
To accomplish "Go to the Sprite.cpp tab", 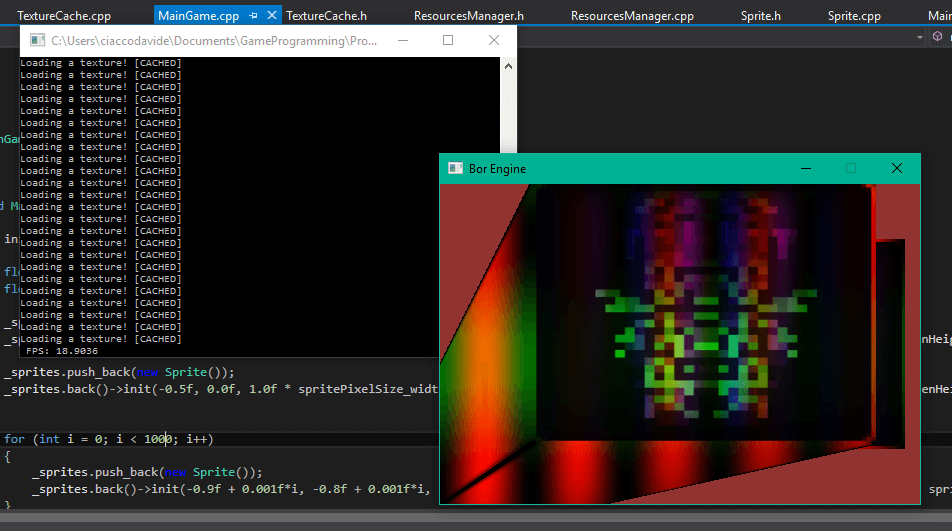I will pyautogui.click(x=854, y=16).
